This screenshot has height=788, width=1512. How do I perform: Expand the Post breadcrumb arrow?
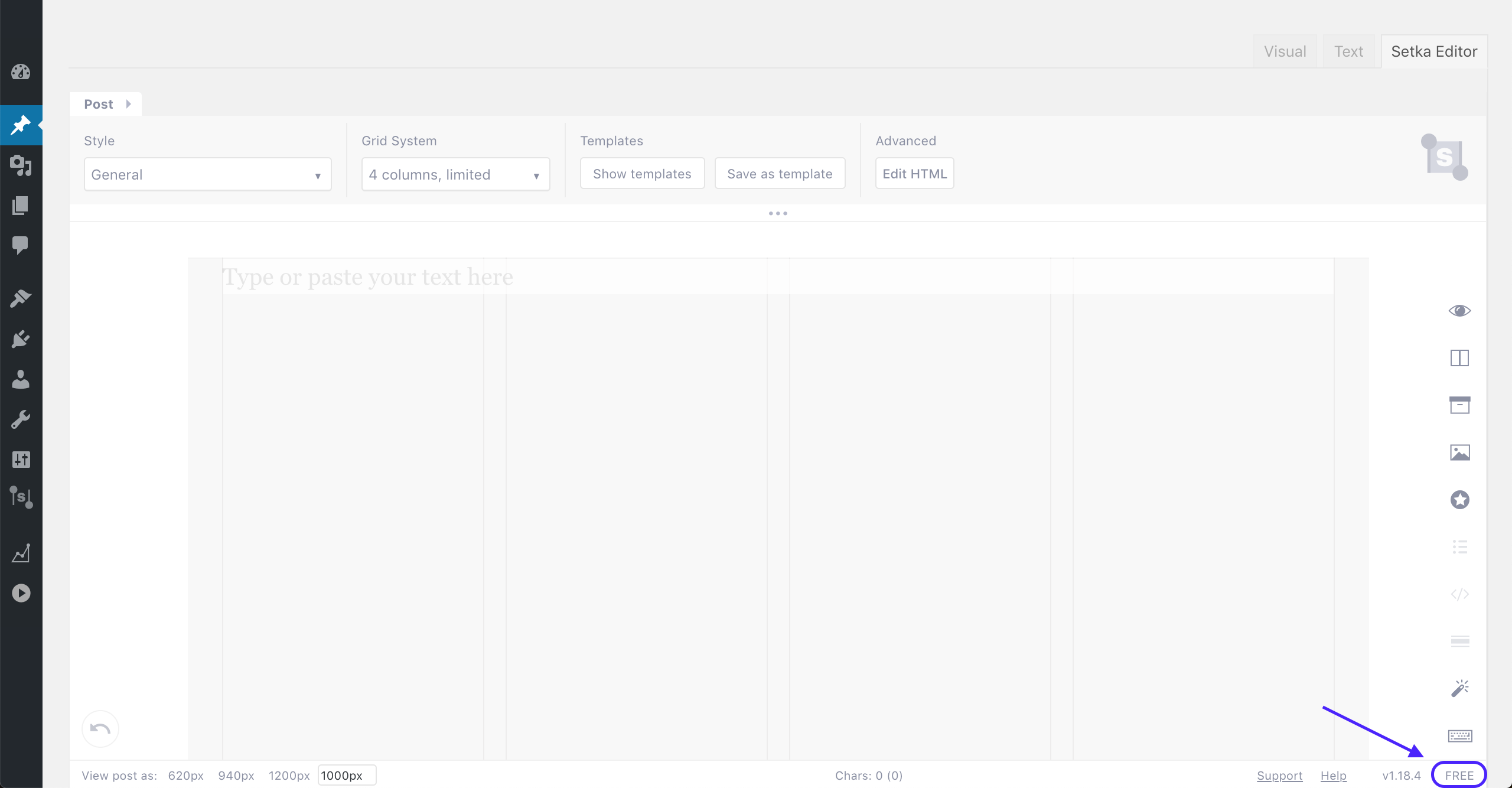(128, 104)
